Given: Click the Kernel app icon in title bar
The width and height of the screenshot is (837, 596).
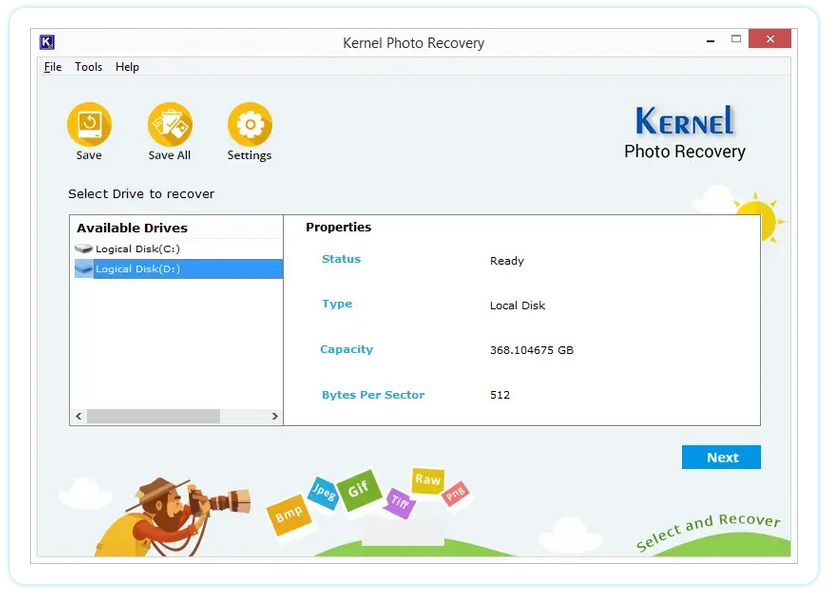Looking at the screenshot, I should coord(47,42).
